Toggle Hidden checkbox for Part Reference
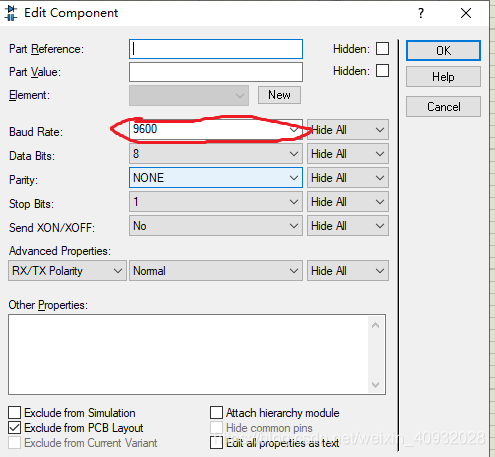This screenshot has width=495, height=457. pos(382,49)
